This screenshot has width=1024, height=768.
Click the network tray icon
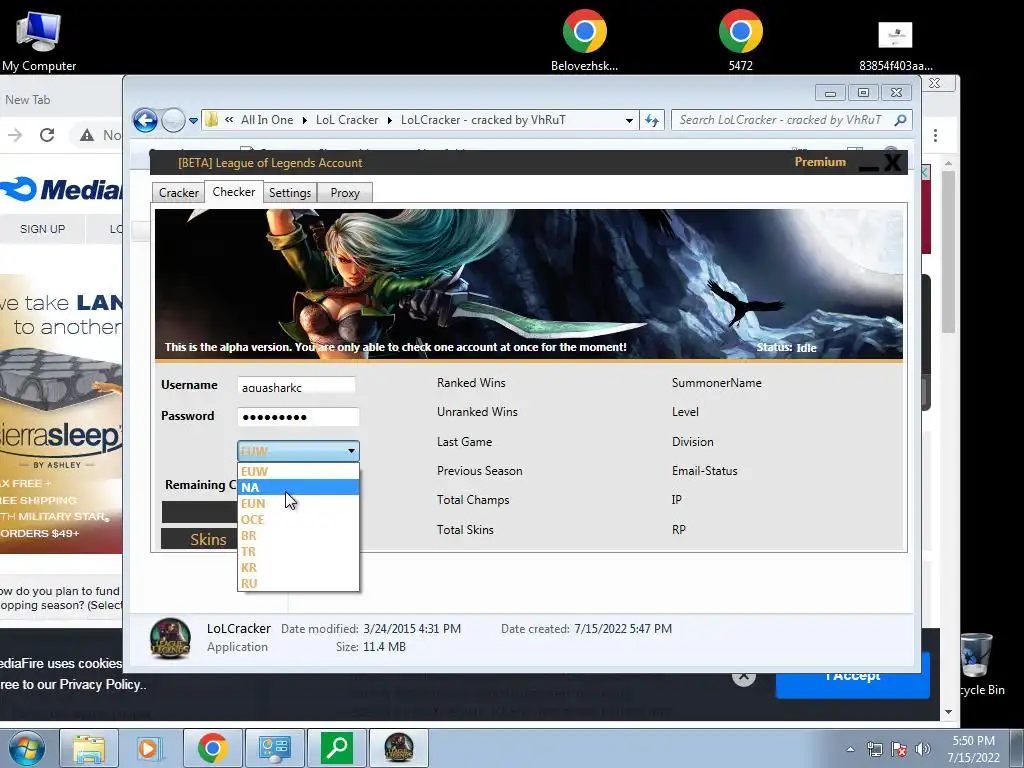(x=874, y=749)
